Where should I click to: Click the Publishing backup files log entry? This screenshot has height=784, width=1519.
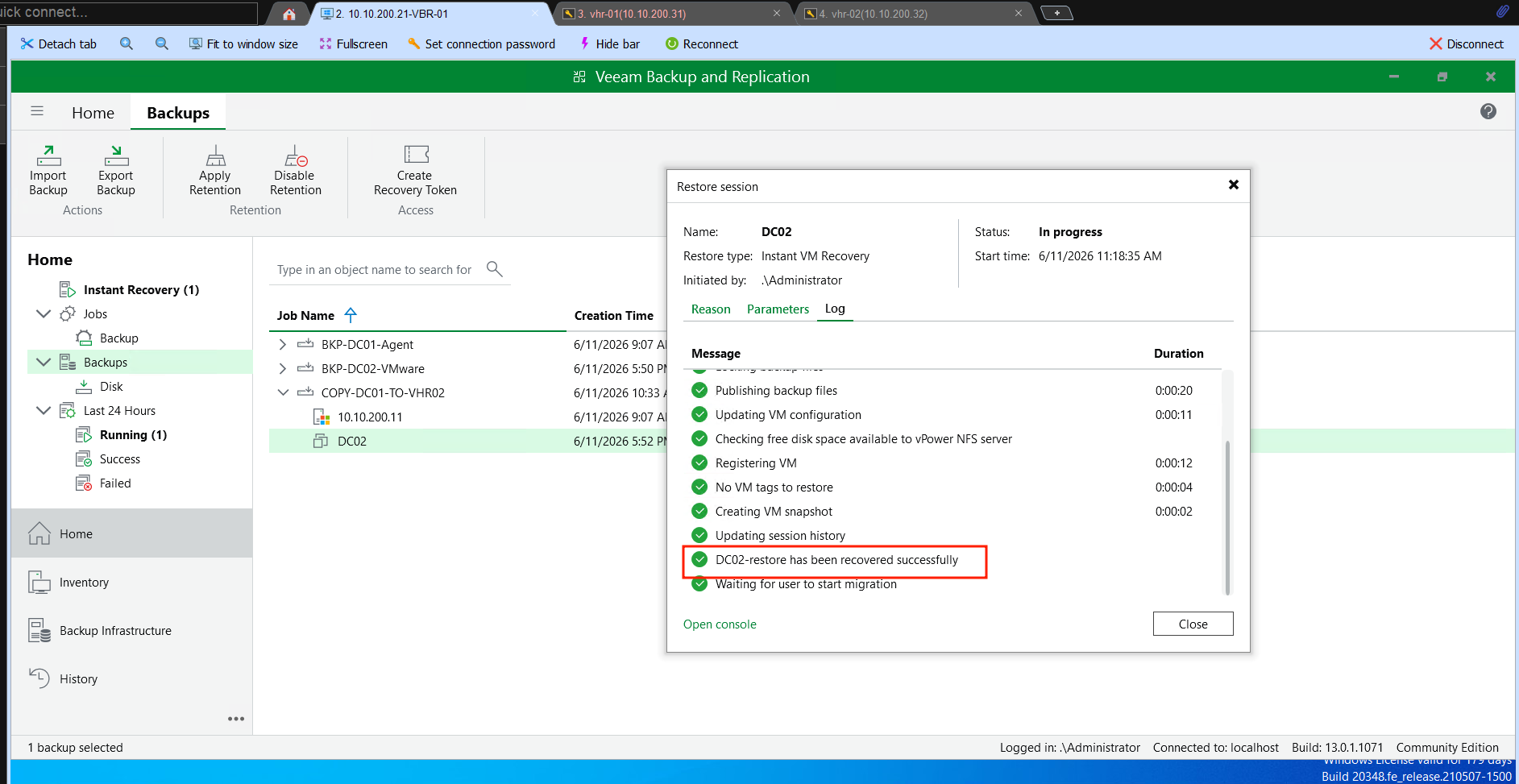coord(776,391)
